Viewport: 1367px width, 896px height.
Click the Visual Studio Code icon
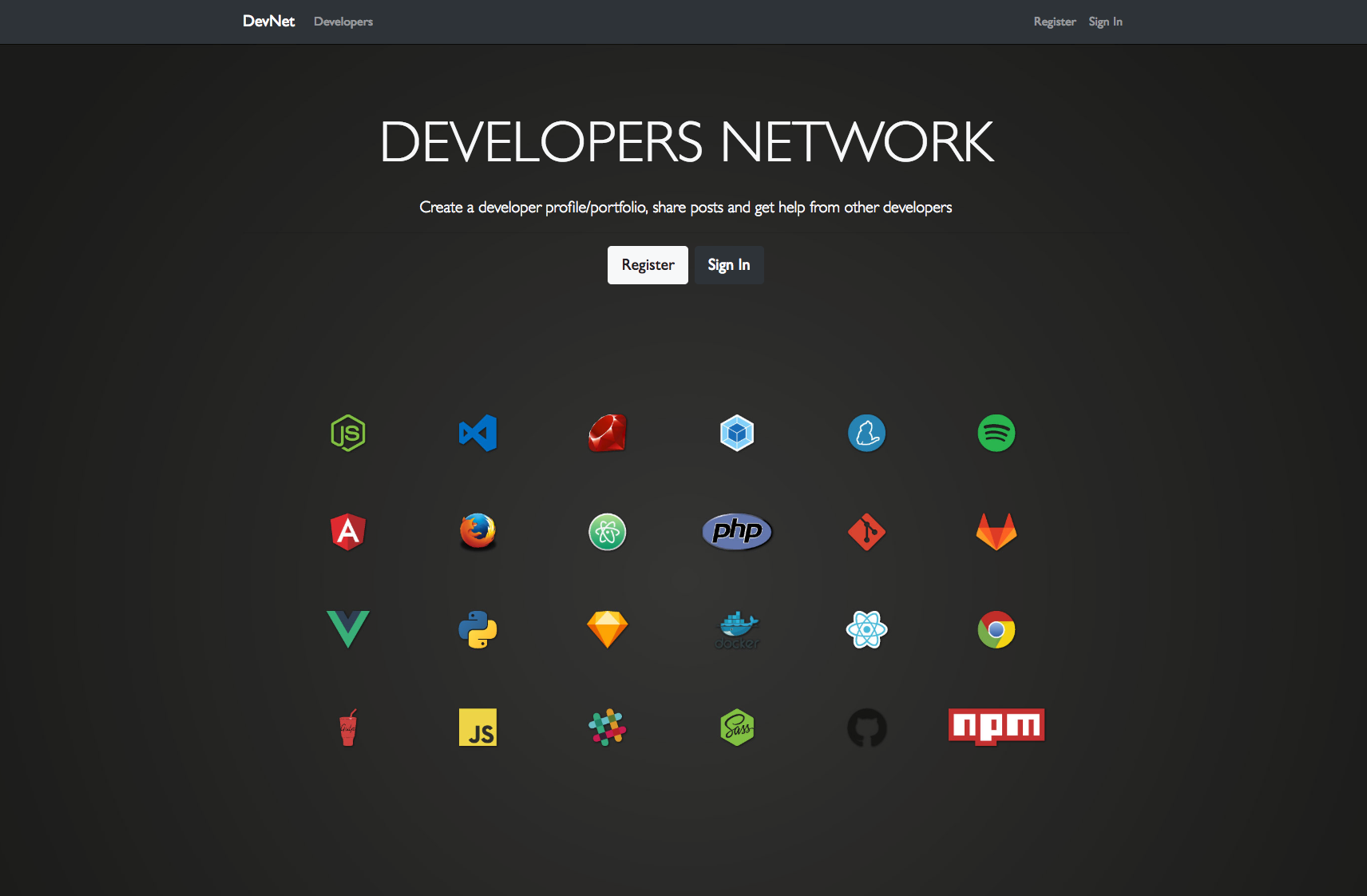click(x=477, y=433)
